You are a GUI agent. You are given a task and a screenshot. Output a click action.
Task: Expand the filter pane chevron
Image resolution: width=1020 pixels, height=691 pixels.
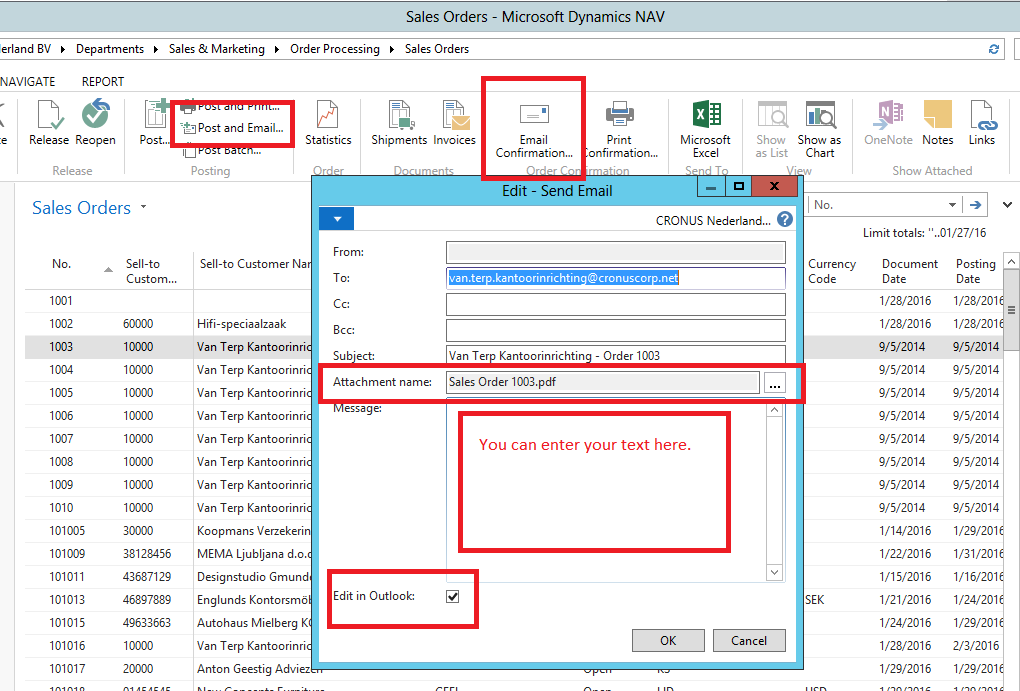[x=1007, y=205]
